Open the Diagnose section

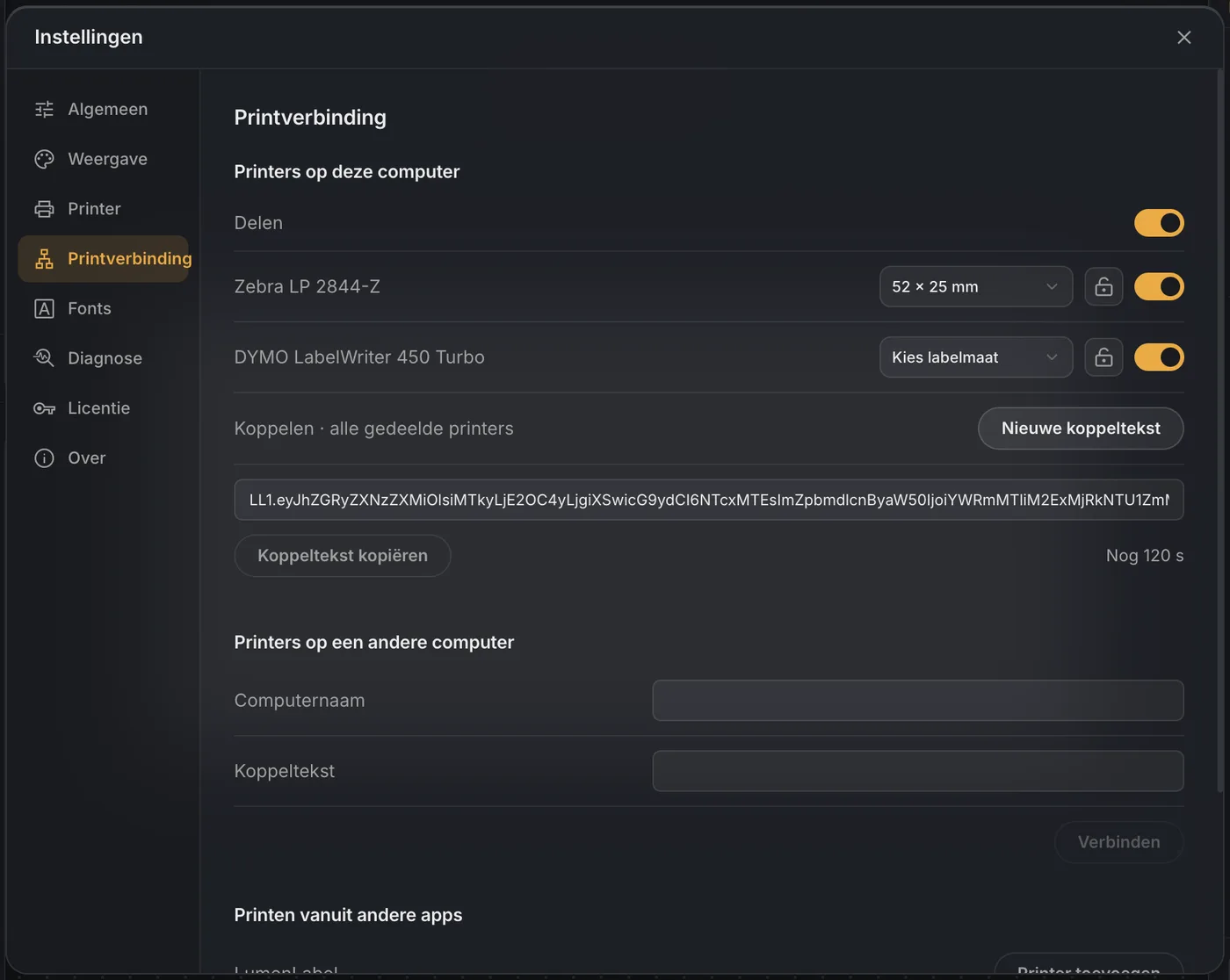pos(104,358)
